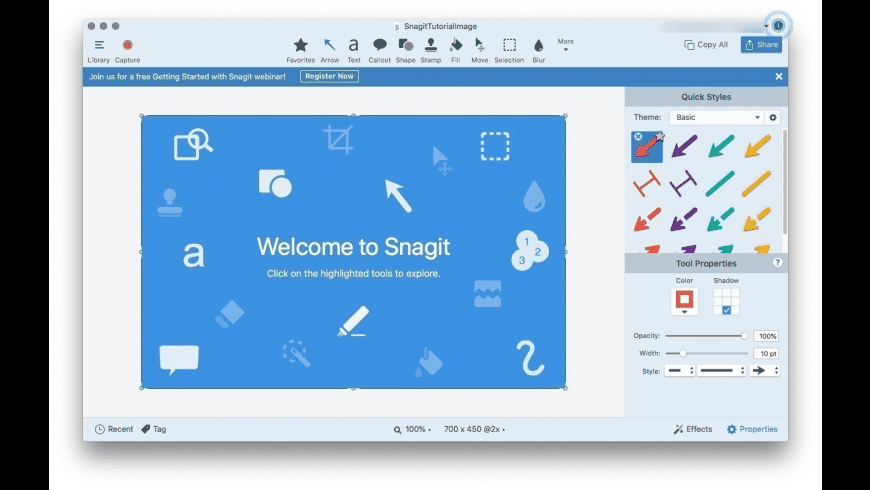Image resolution: width=870 pixels, height=490 pixels.
Task: Select the Selection tool
Action: [x=509, y=50]
